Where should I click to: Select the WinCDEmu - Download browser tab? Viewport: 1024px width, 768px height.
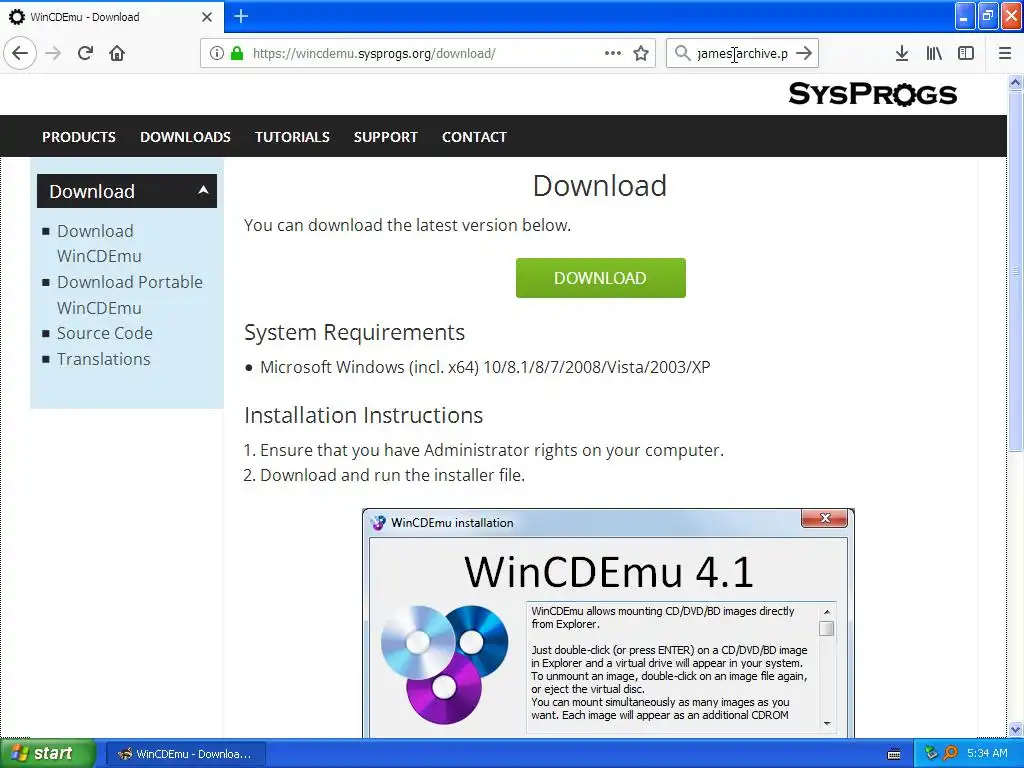[x=112, y=17]
